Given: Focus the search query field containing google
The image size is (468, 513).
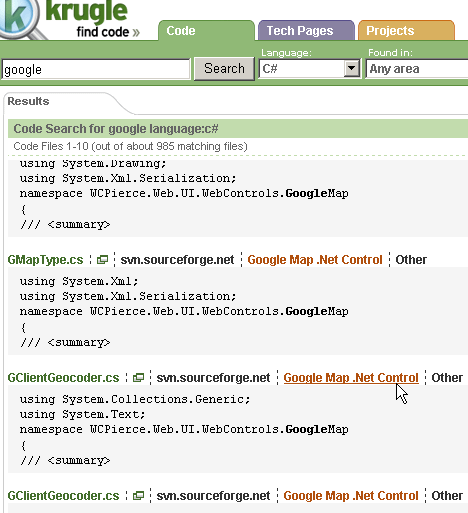Looking at the screenshot, I should [96, 69].
